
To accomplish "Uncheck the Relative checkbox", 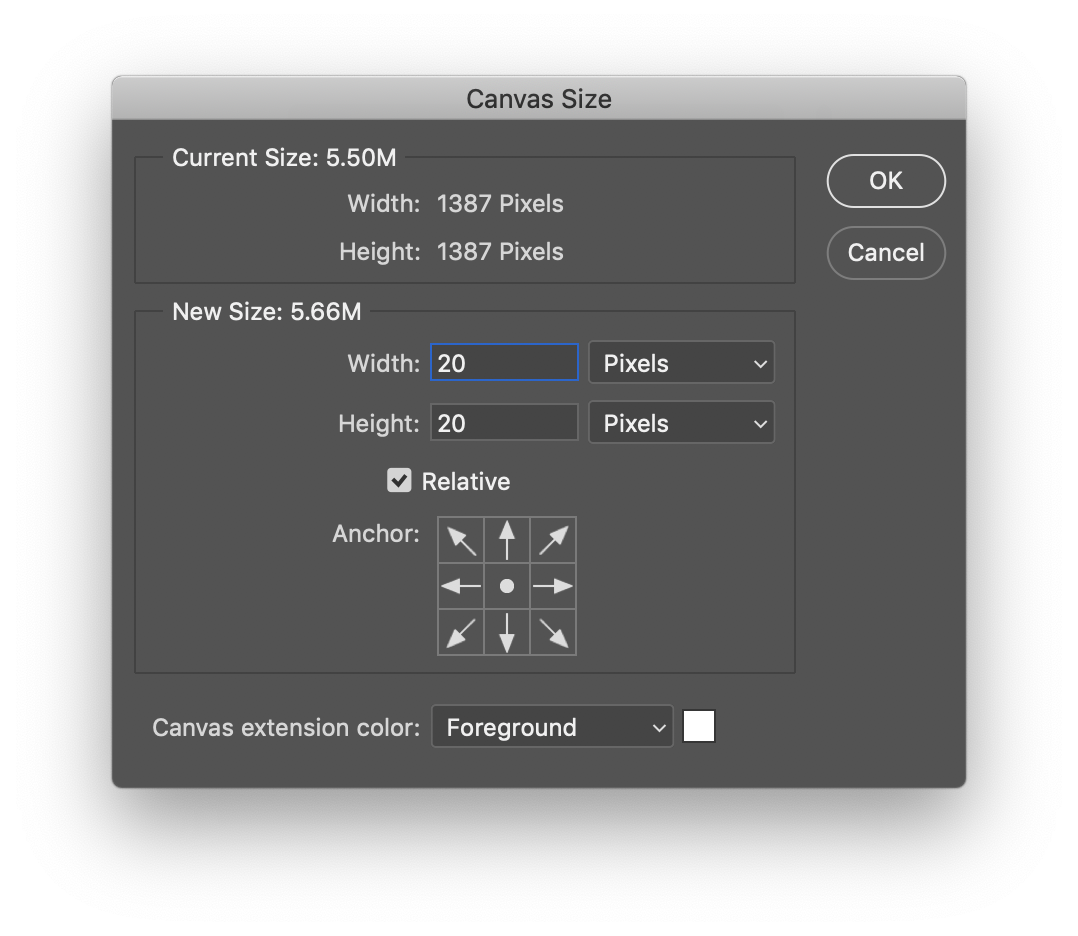I will pos(399,480).
